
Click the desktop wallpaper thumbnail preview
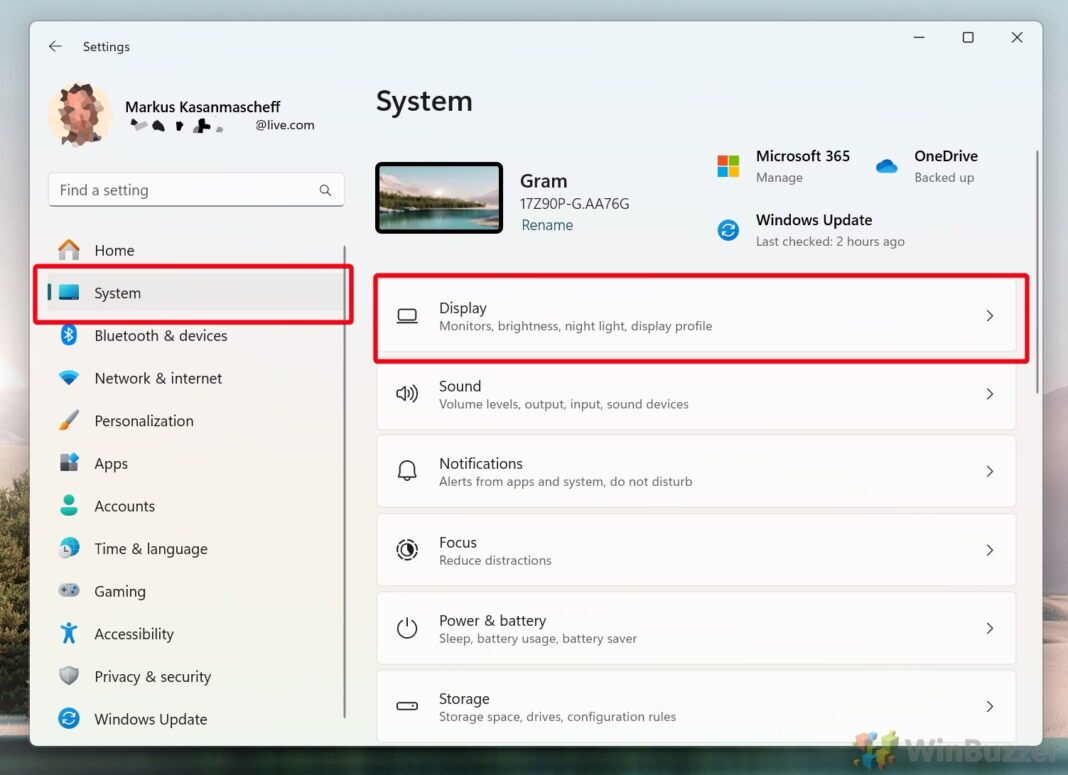(439, 197)
